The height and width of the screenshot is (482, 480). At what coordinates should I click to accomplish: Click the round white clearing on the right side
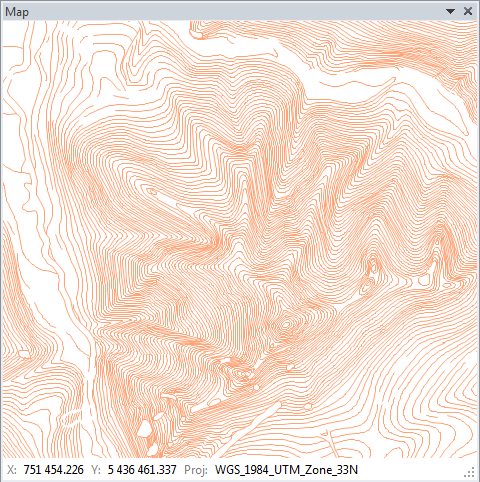coord(424,280)
